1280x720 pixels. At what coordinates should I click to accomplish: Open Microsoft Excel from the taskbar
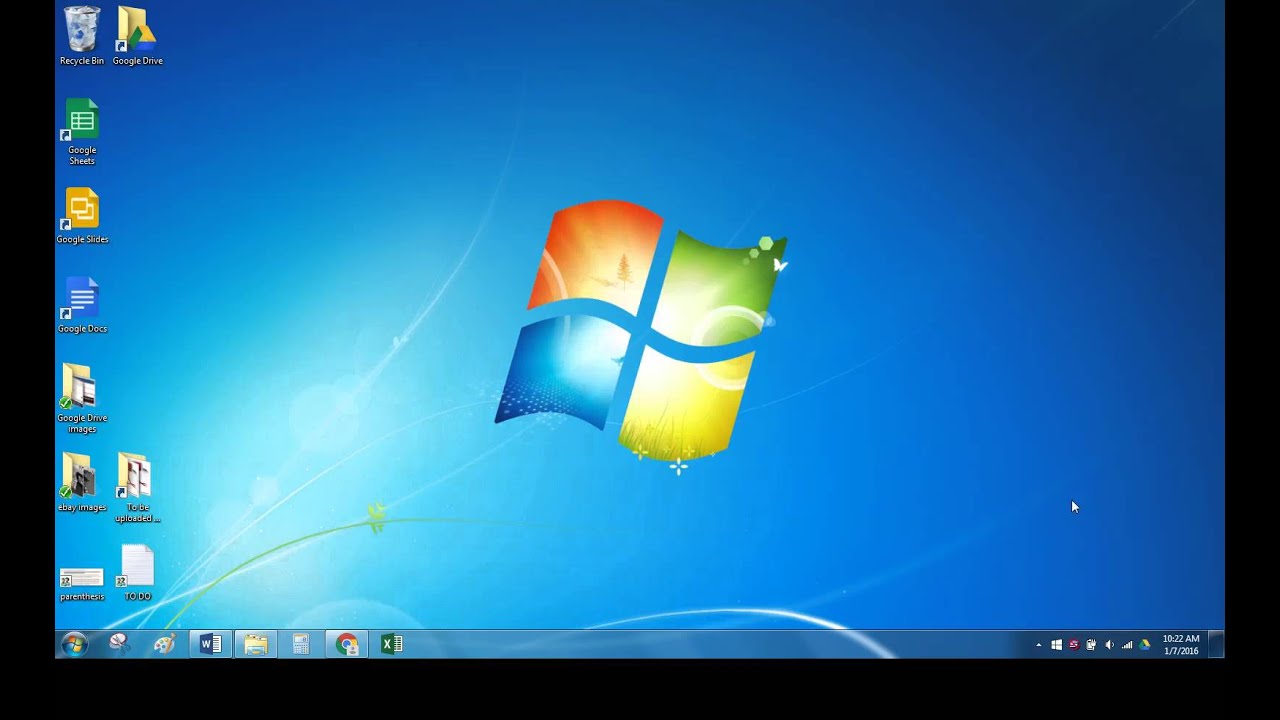pyautogui.click(x=391, y=644)
